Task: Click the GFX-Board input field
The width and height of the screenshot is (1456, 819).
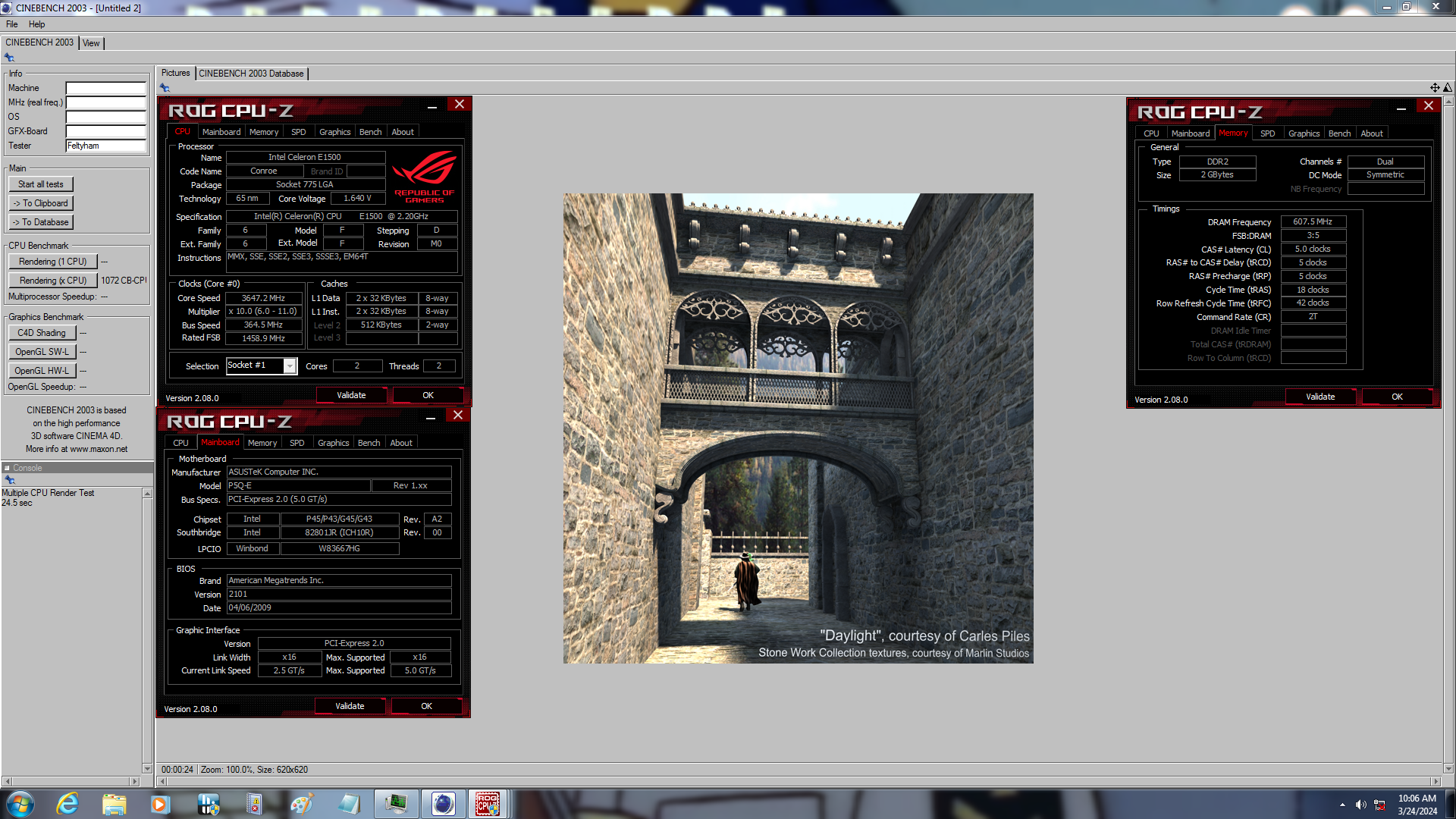Action: point(106,131)
